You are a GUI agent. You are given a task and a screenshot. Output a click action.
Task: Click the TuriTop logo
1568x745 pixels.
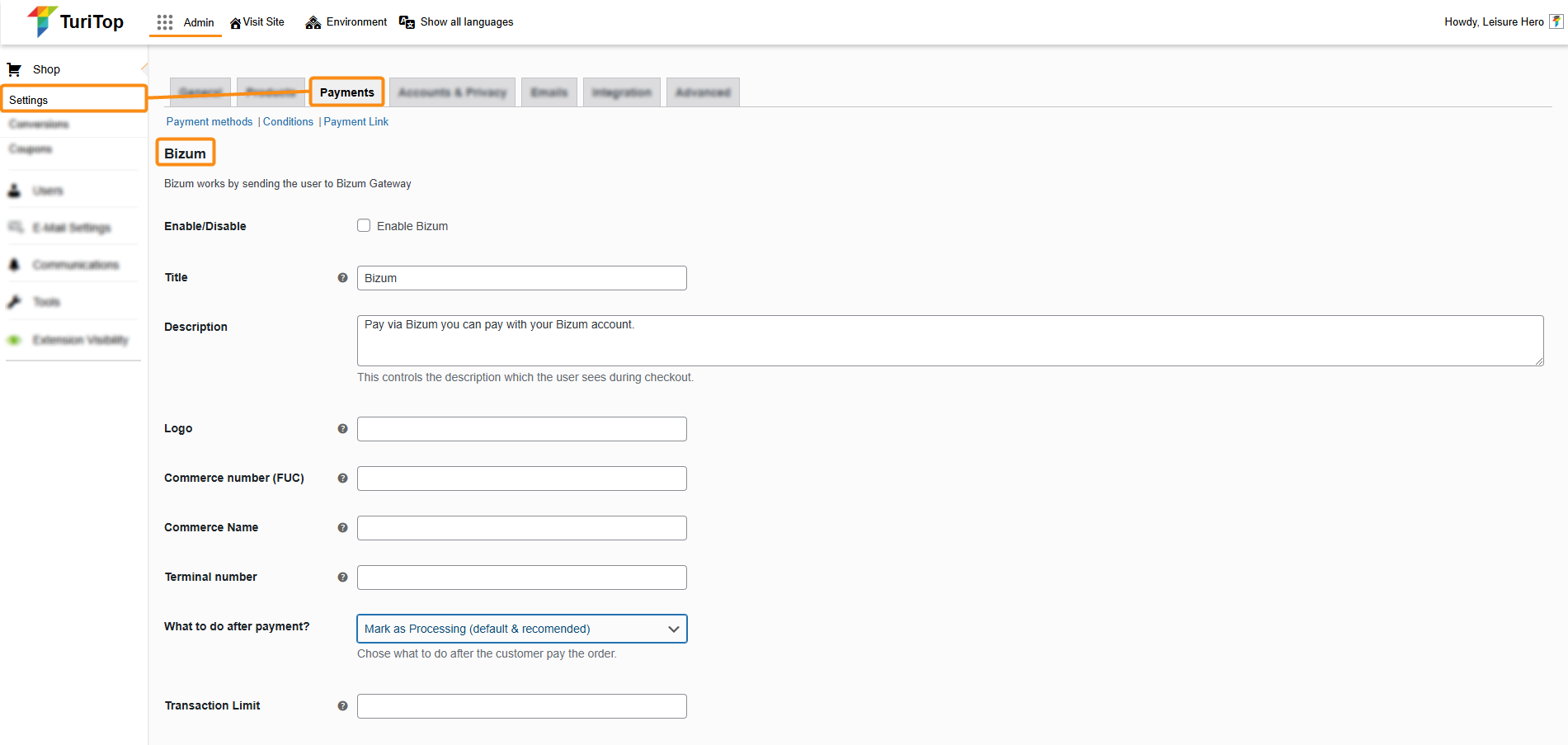coord(75,21)
